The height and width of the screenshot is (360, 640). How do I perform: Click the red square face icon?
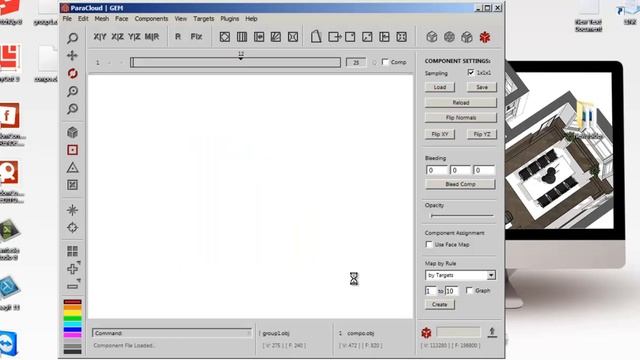coord(73,150)
